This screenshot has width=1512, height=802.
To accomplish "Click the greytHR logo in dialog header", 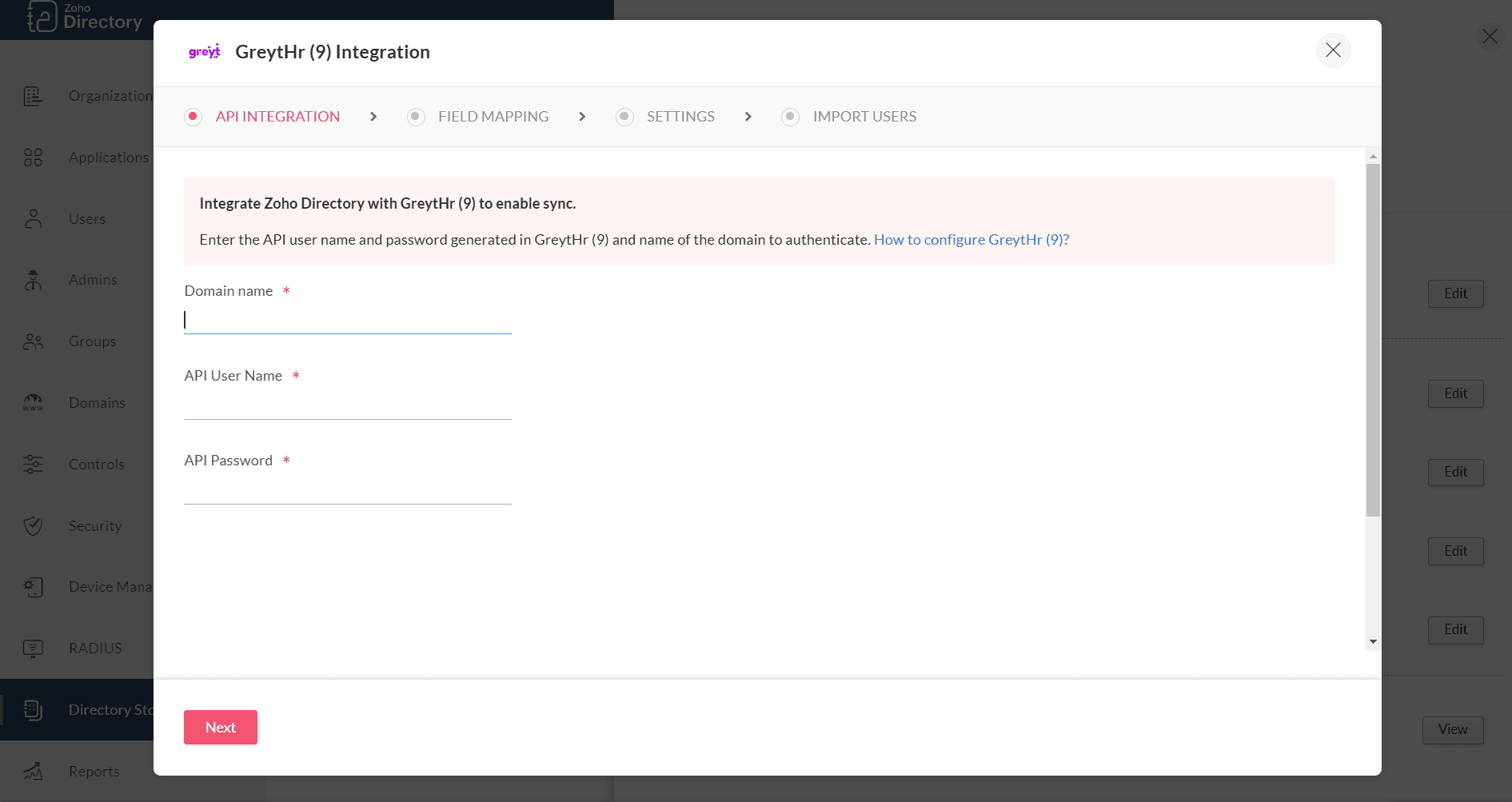I will [x=204, y=52].
